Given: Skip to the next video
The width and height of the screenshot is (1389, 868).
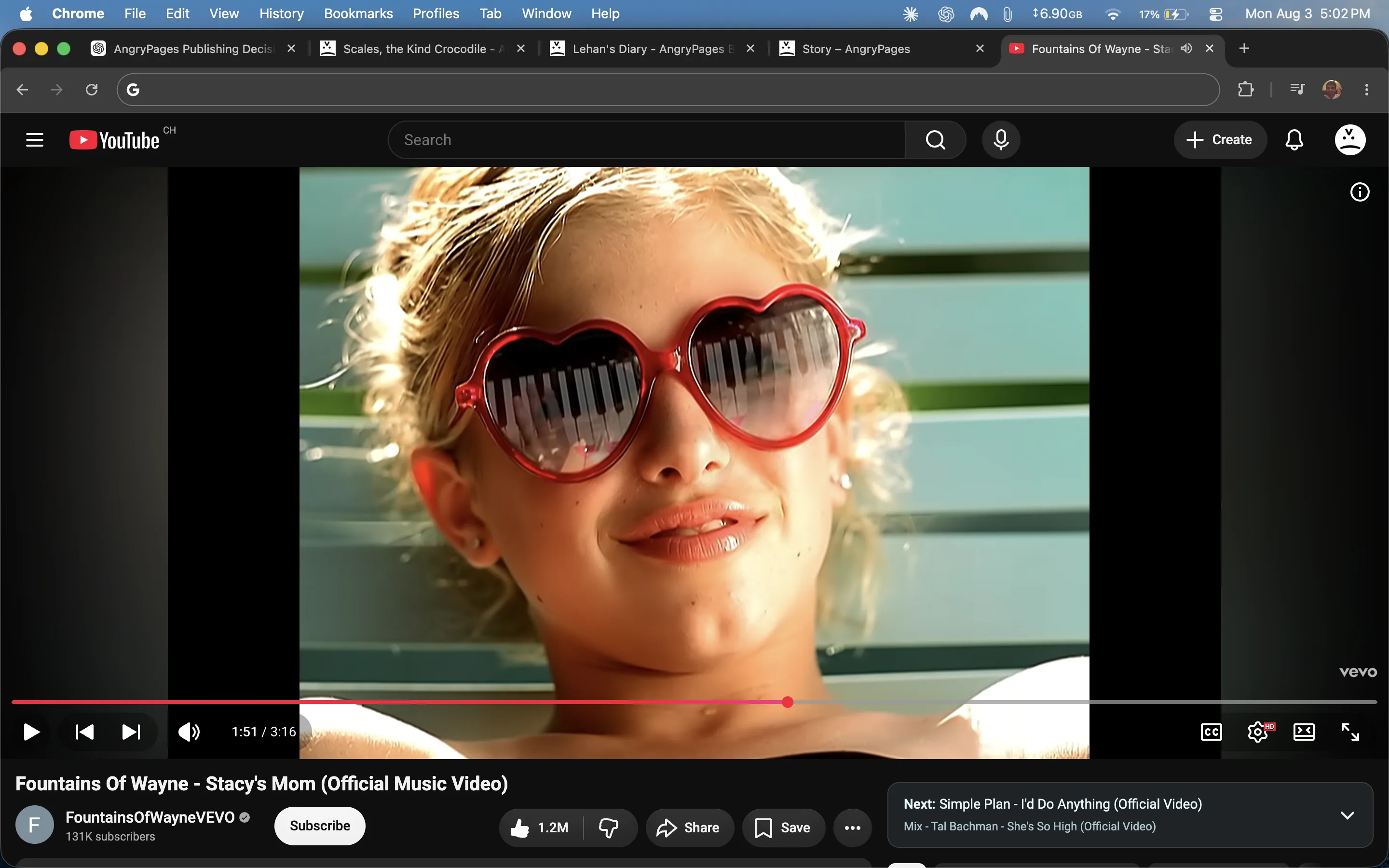Looking at the screenshot, I should (131, 732).
